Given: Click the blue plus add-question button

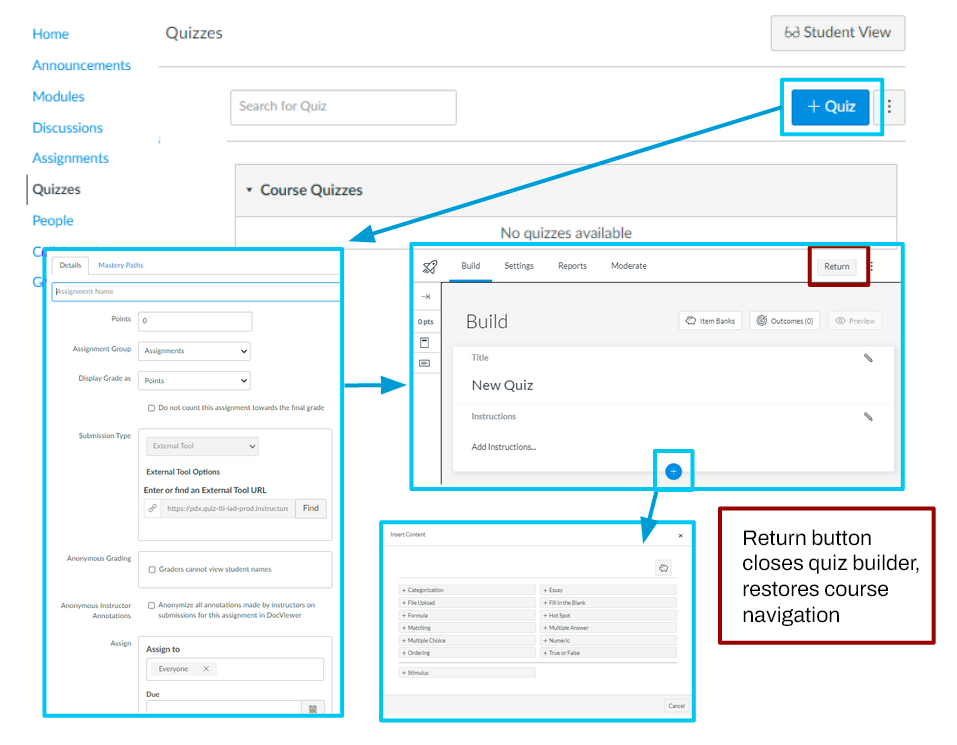Looking at the screenshot, I should click(x=673, y=471).
